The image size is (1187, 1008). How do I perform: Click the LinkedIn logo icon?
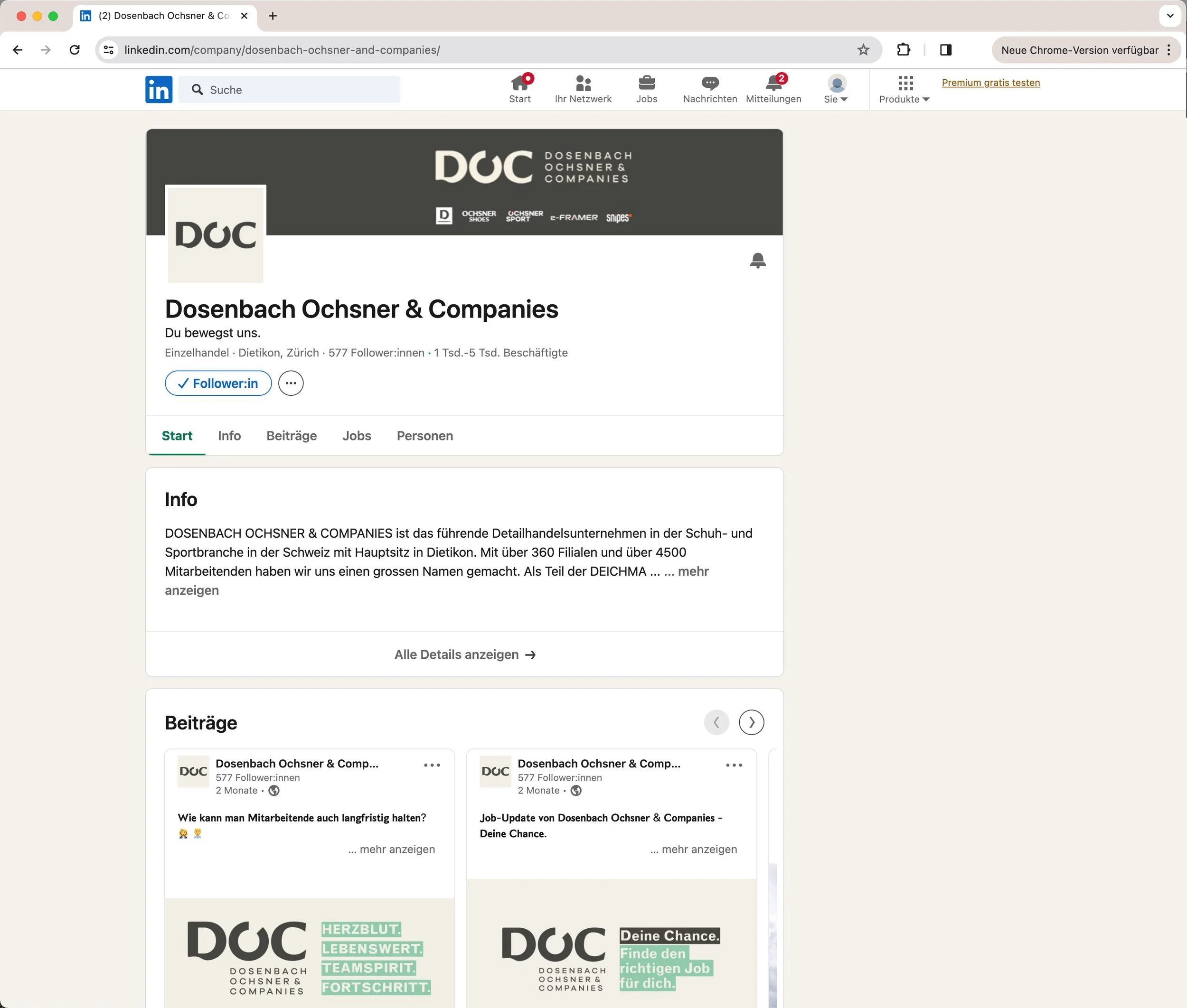click(159, 89)
